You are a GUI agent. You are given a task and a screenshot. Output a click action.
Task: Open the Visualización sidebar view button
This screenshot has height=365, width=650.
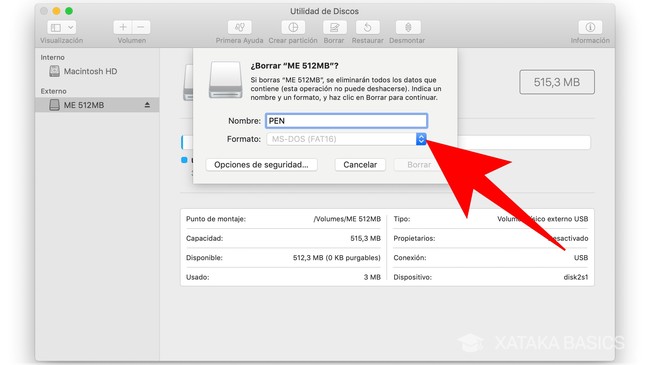point(56,28)
